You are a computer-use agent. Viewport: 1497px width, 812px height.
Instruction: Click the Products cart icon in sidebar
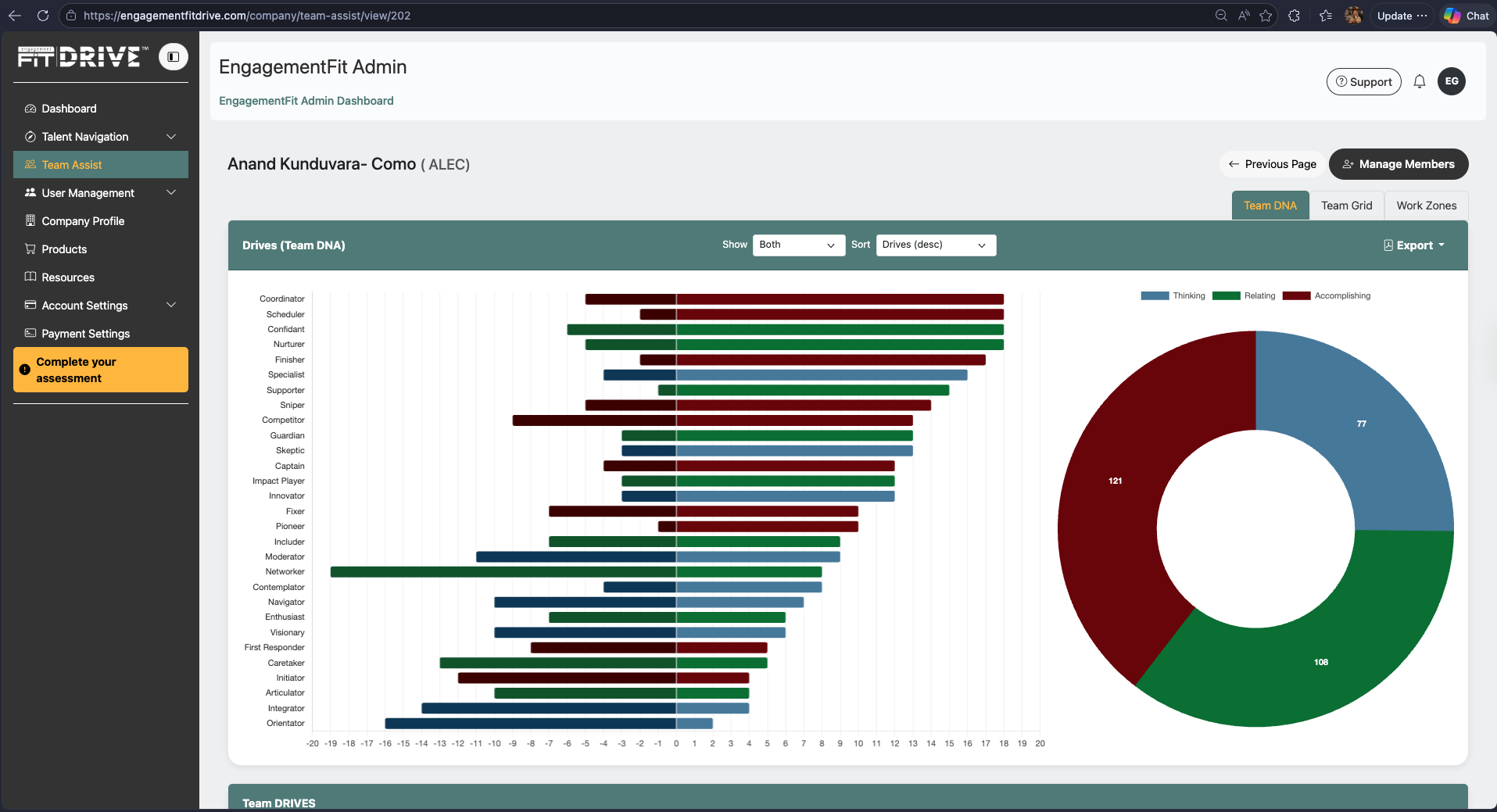(x=30, y=249)
